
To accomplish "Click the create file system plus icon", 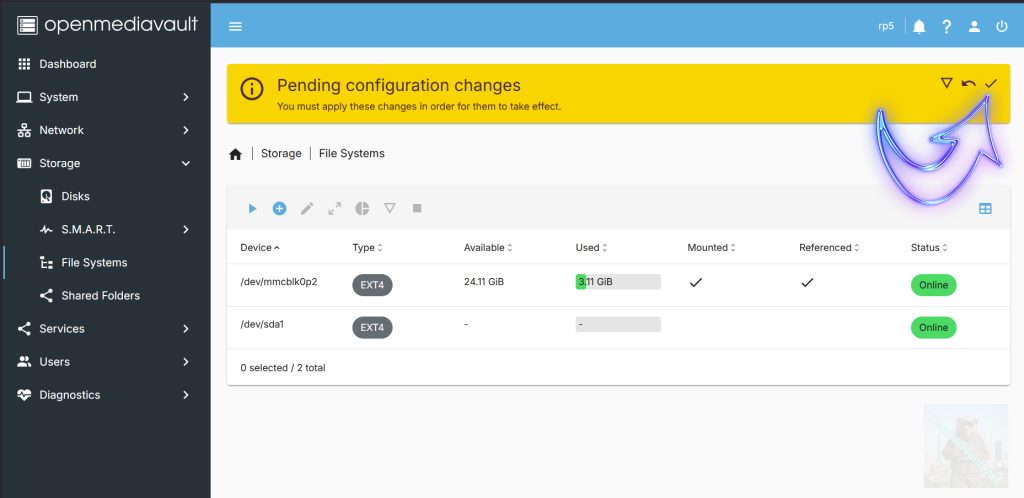I will coord(279,208).
